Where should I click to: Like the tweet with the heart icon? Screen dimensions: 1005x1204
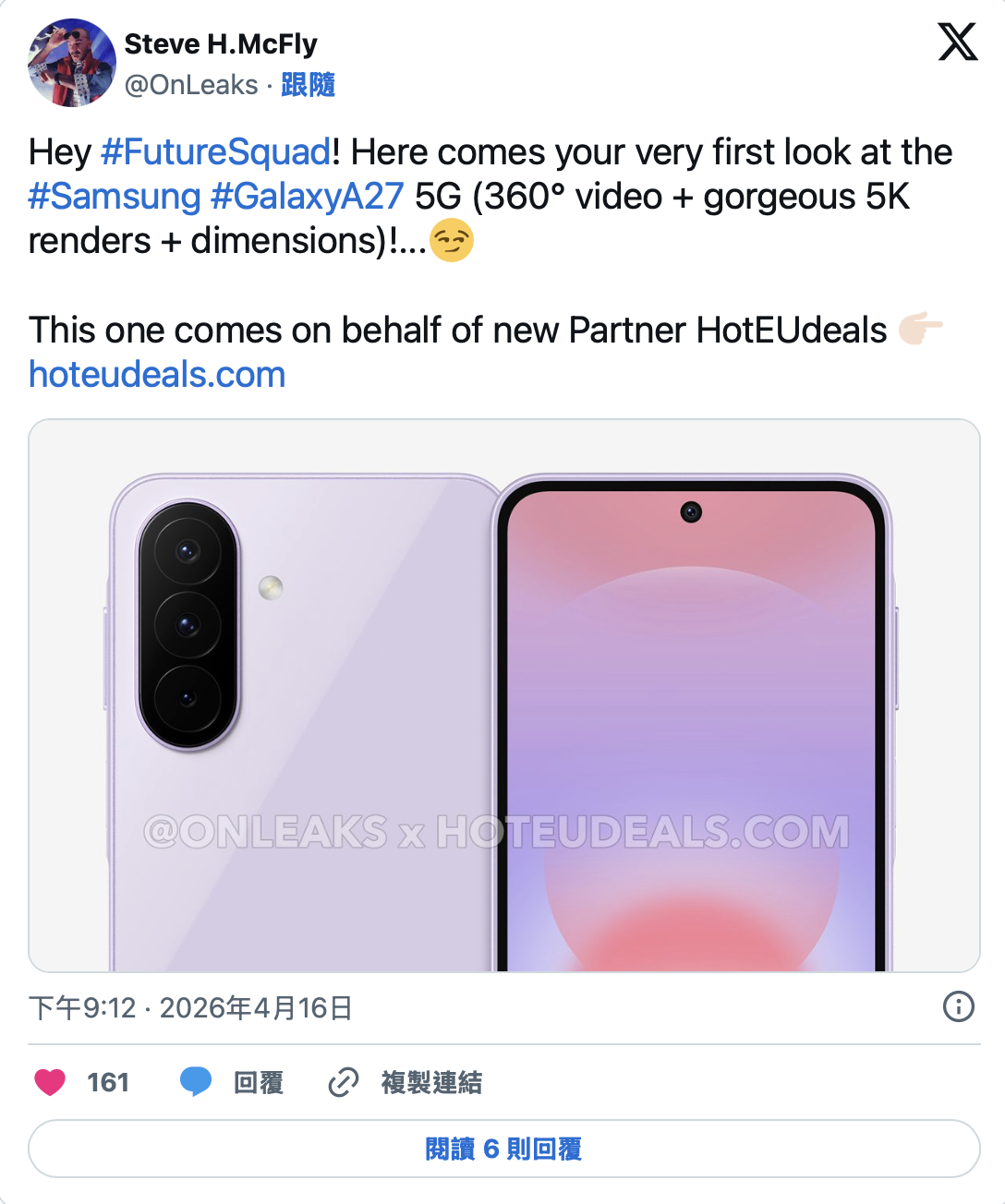pos(50,1082)
